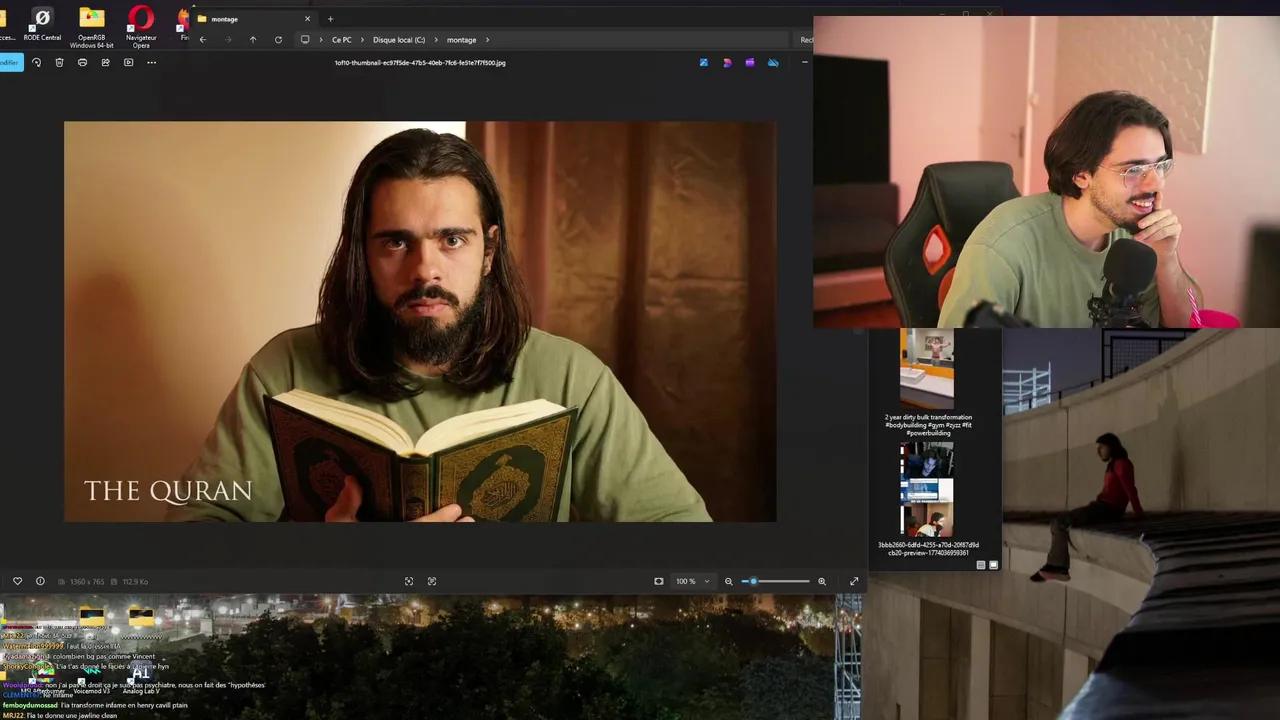Click the purple app icon in the photo viewer title bar
1280x720 pixels.
[x=750, y=62]
